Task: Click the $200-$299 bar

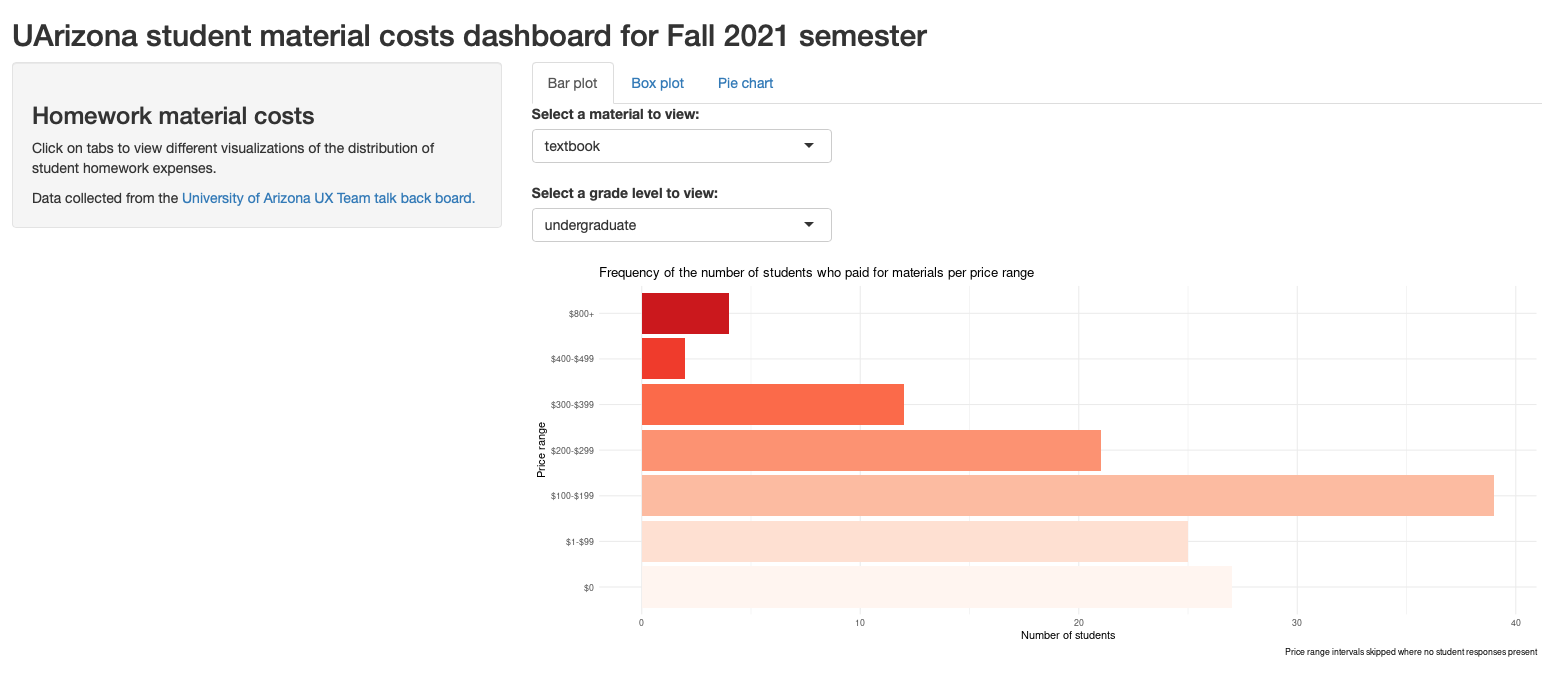Action: click(871, 450)
